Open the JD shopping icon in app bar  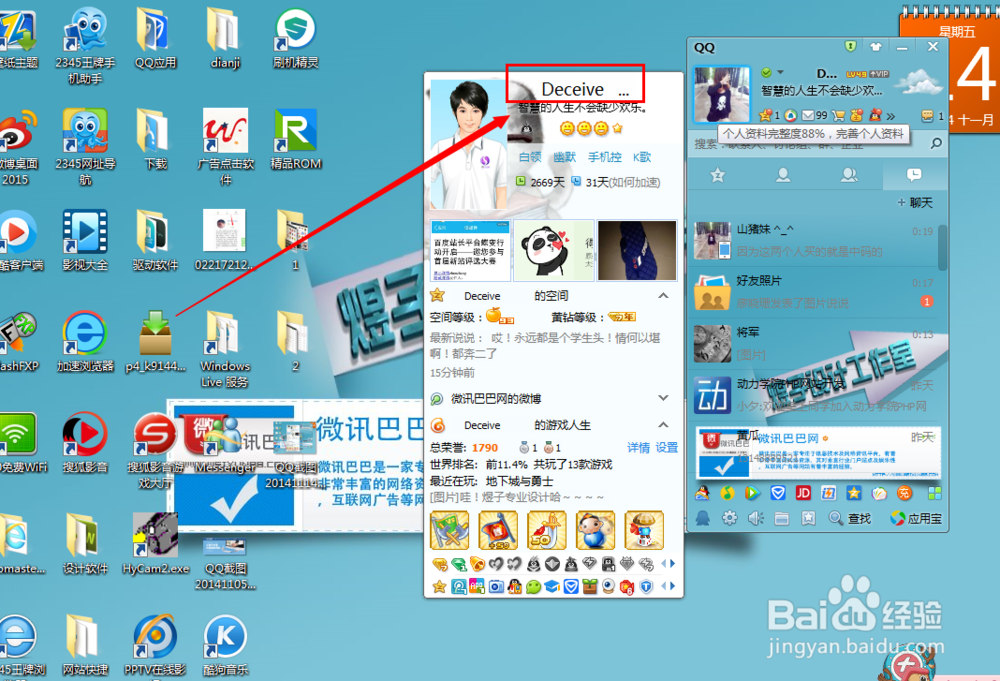pyautogui.click(x=803, y=492)
